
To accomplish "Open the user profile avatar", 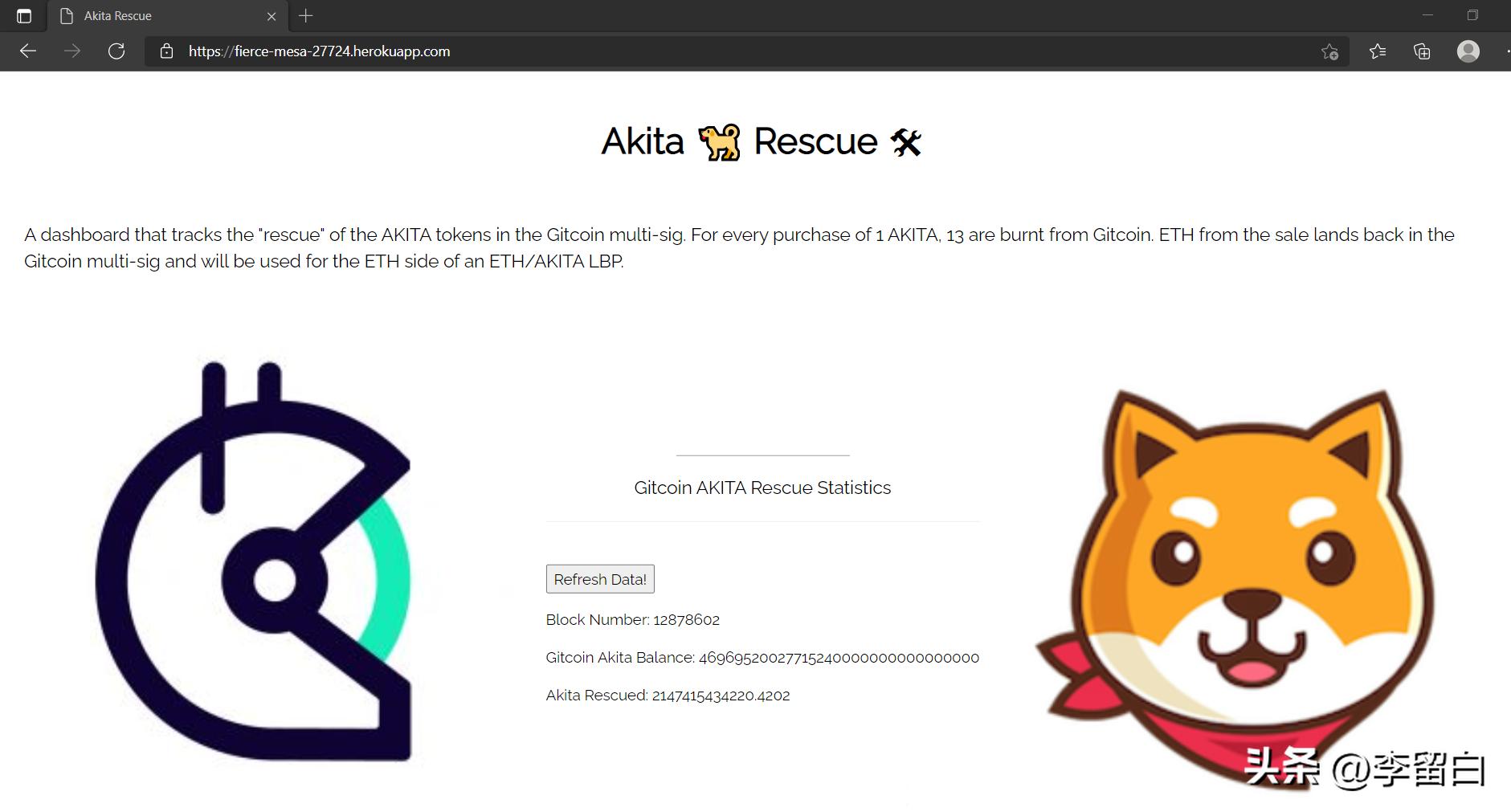I will point(1468,51).
